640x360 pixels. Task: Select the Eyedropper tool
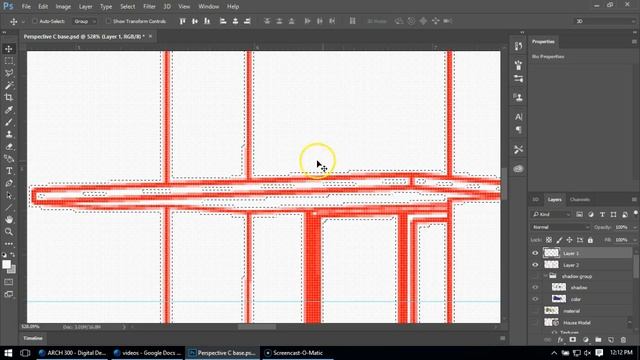[x=9, y=110]
